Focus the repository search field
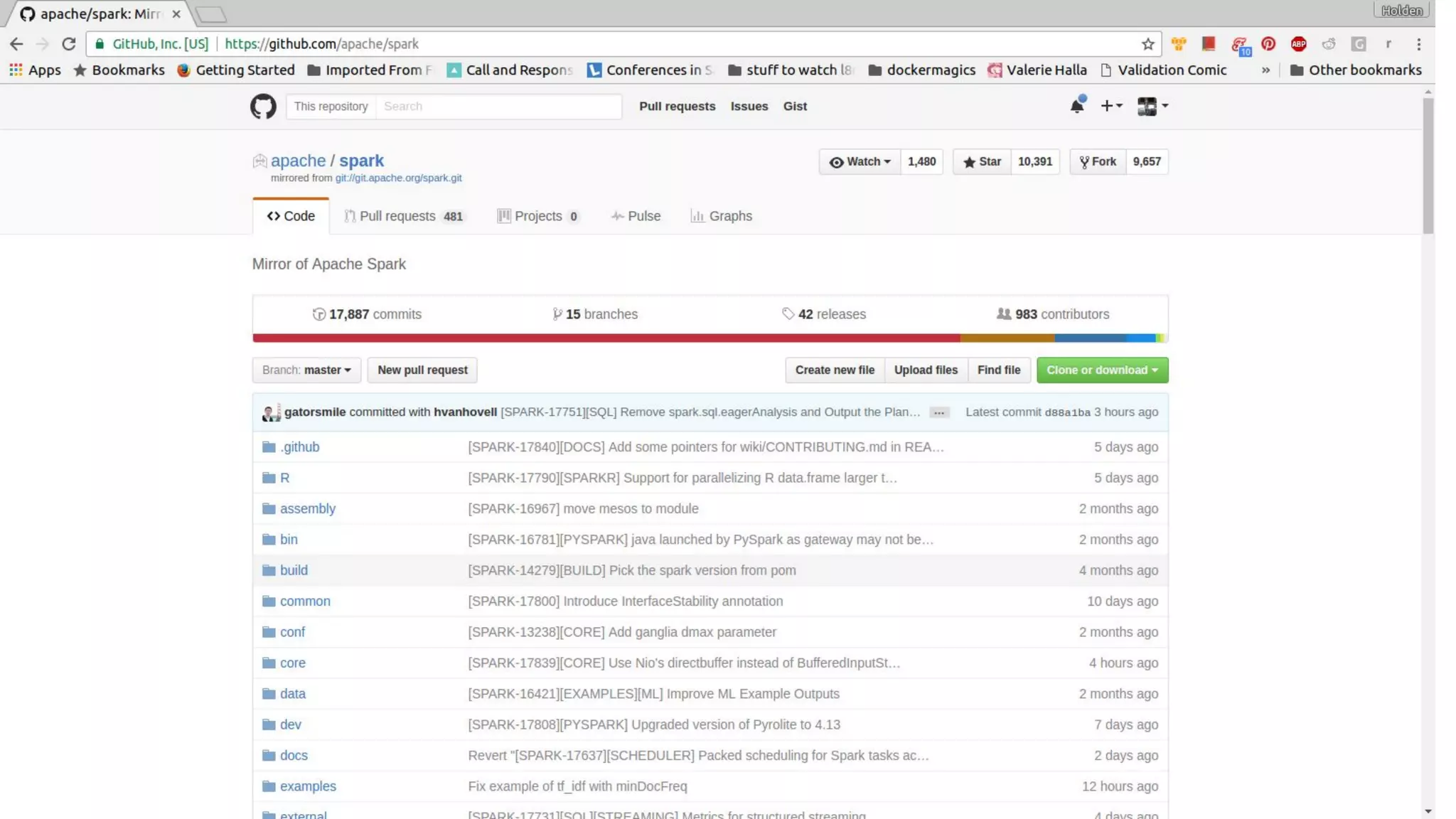The image size is (1456, 819). tap(498, 107)
